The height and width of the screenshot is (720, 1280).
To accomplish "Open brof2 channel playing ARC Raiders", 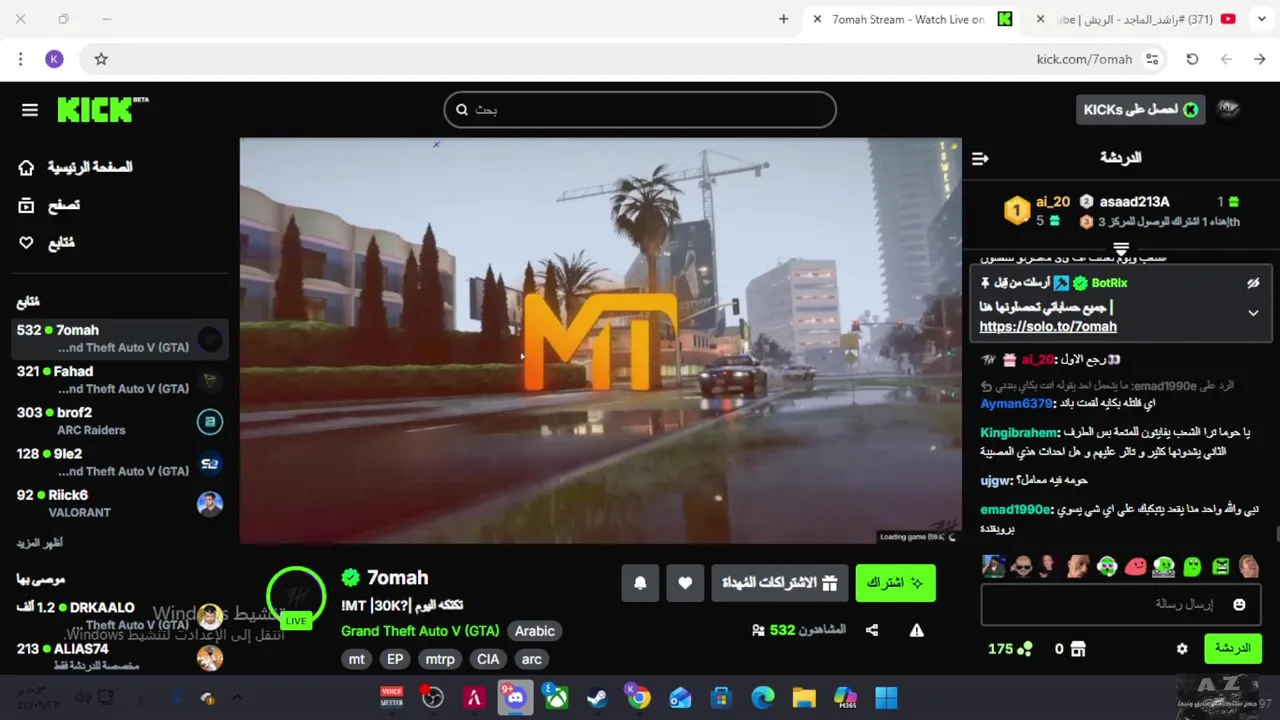I will coord(119,420).
